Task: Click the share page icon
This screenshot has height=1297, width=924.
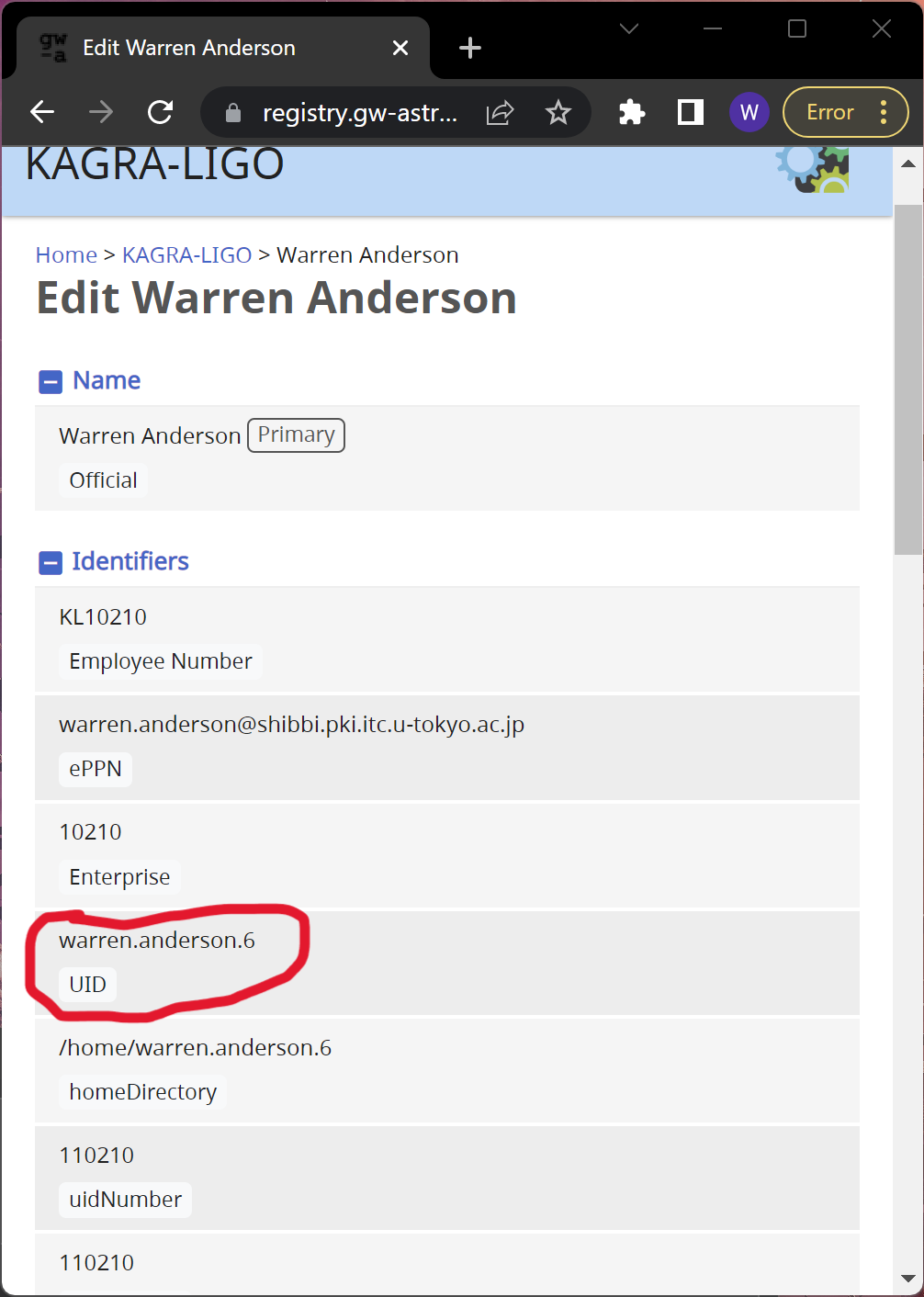Action: tap(500, 112)
